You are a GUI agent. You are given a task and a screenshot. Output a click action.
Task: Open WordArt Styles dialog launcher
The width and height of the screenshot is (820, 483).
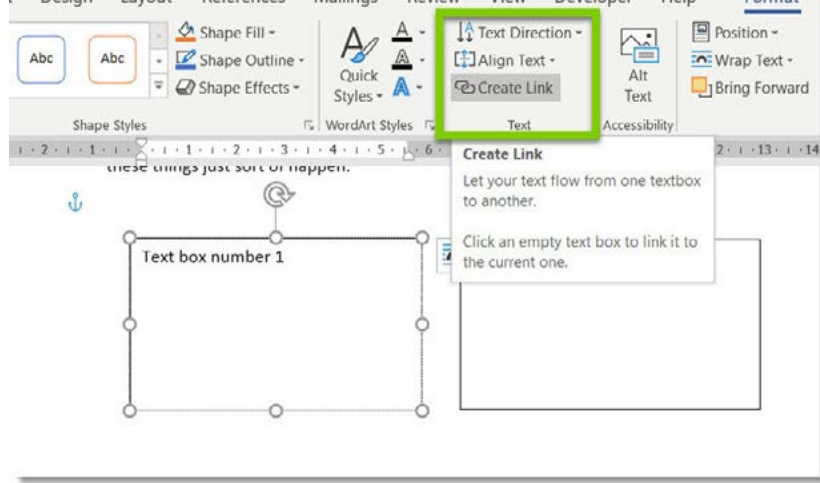click(429, 125)
